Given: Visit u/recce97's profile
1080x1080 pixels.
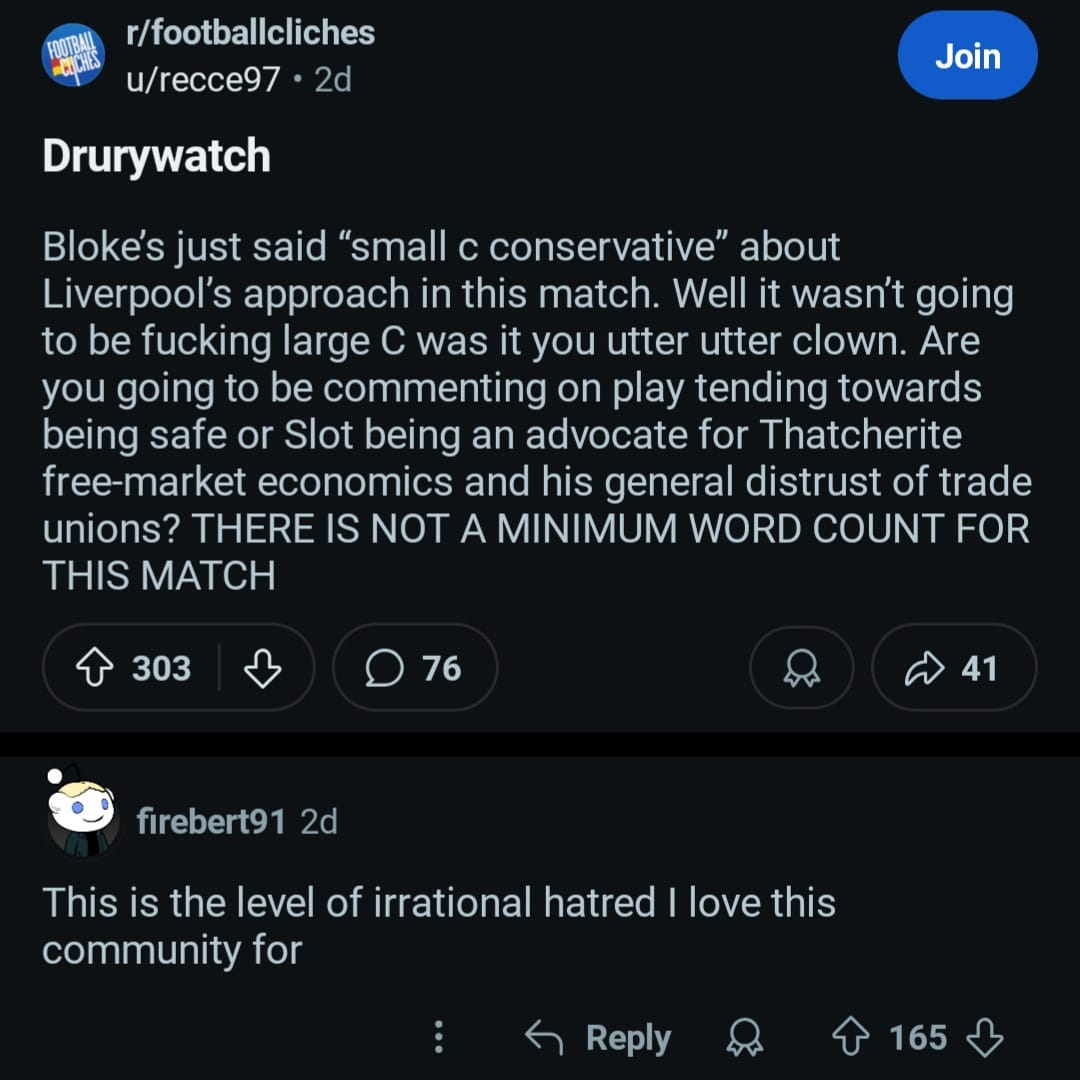Looking at the screenshot, I should point(202,79).
